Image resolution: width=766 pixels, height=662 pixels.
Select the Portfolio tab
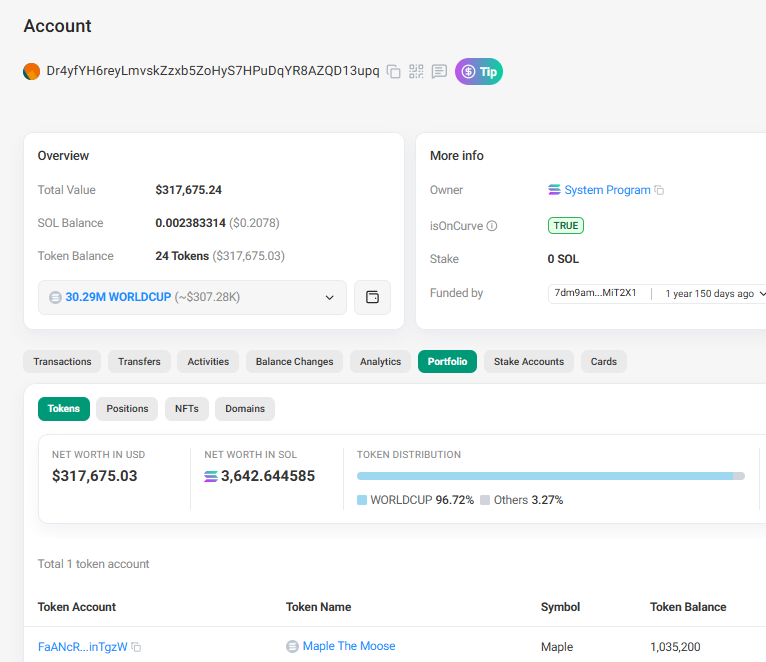(x=447, y=362)
